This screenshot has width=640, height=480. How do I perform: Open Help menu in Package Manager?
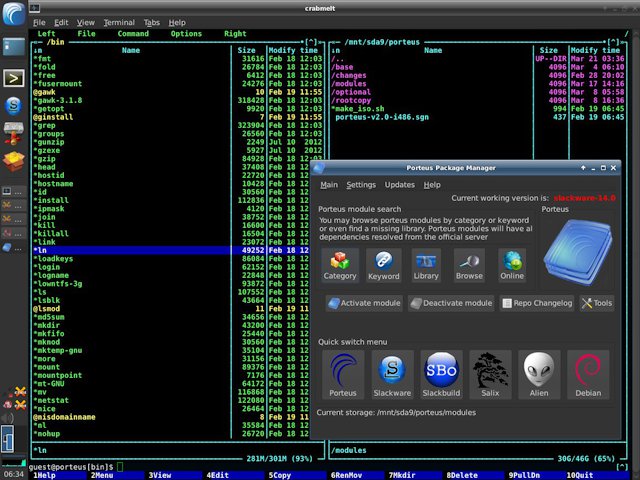(x=432, y=185)
